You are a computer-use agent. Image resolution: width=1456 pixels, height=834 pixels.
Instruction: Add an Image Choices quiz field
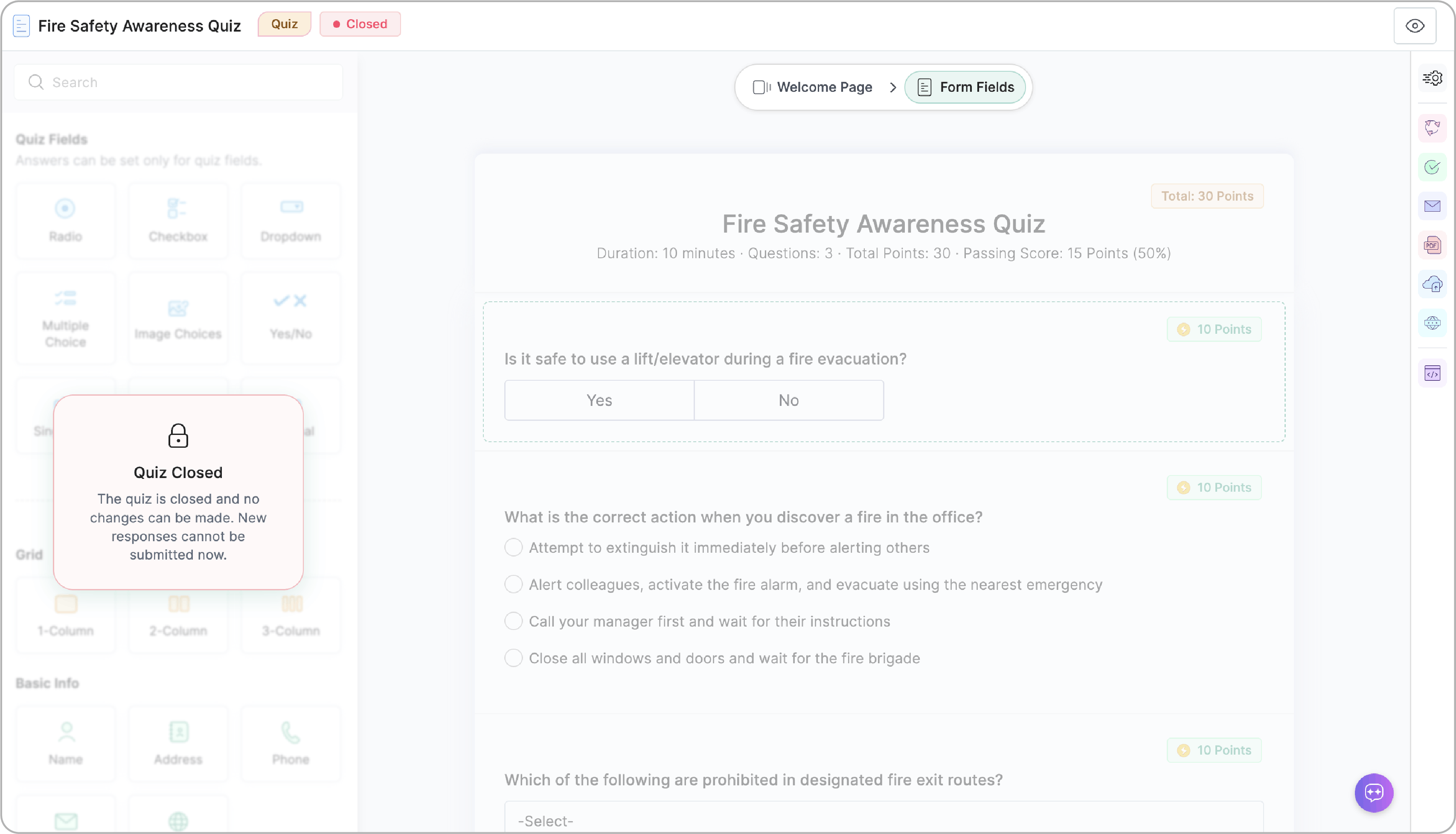(x=178, y=318)
